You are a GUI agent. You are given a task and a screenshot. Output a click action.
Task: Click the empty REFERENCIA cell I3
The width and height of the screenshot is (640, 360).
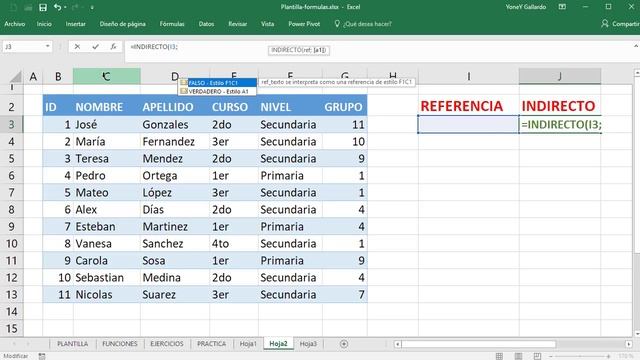click(469, 124)
